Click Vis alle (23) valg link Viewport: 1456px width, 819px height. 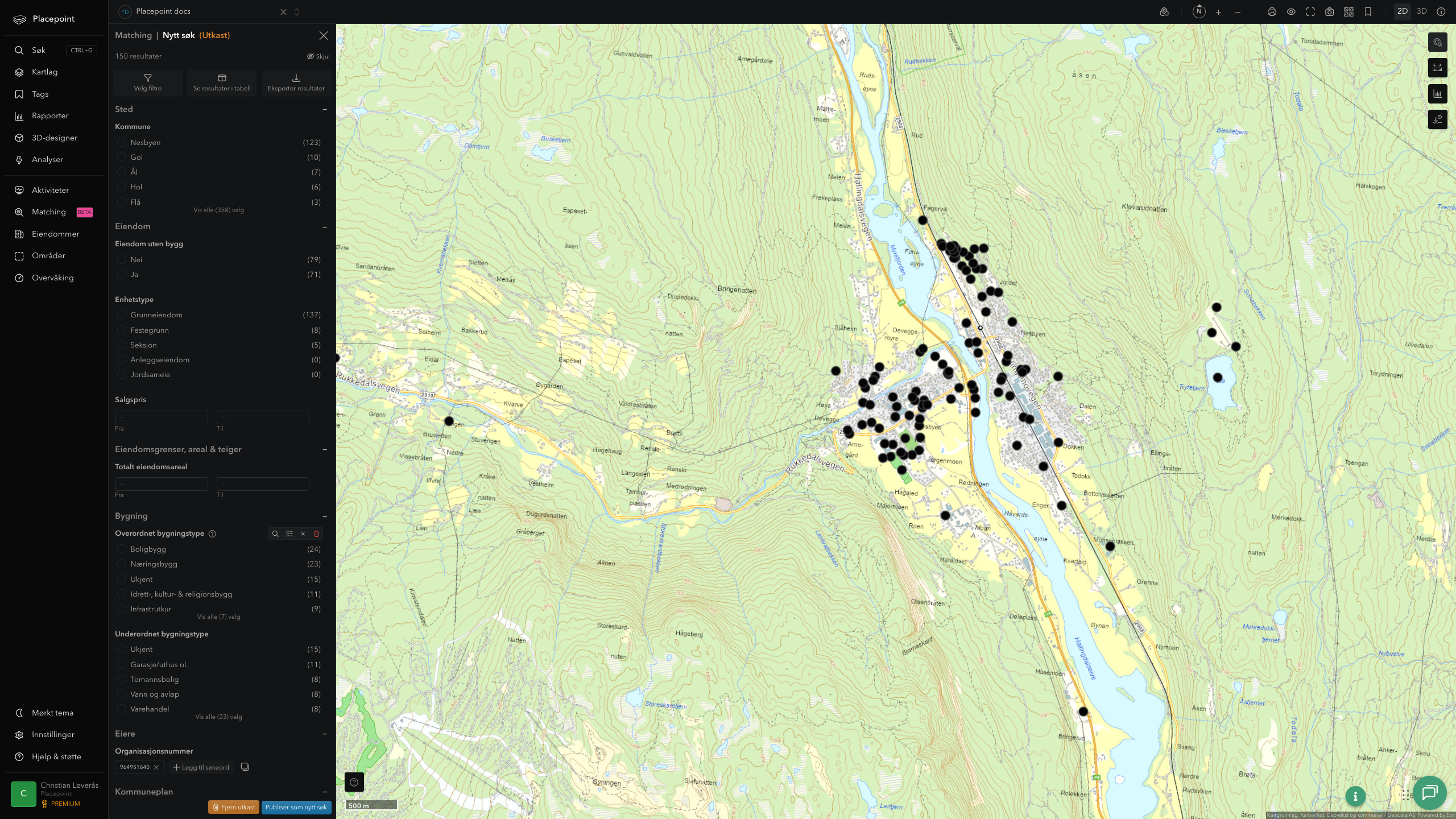(x=218, y=717)
